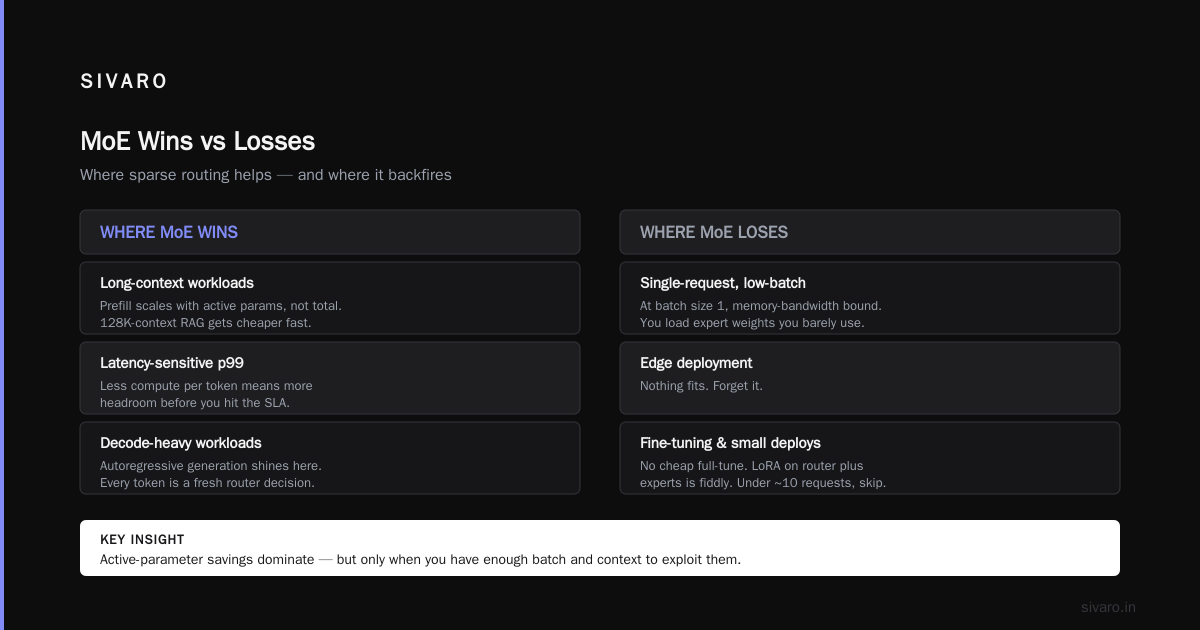This screenshot has width=1200, height=630.
Task: Visit the sivaro.in link
Action: pos(1109,607)
